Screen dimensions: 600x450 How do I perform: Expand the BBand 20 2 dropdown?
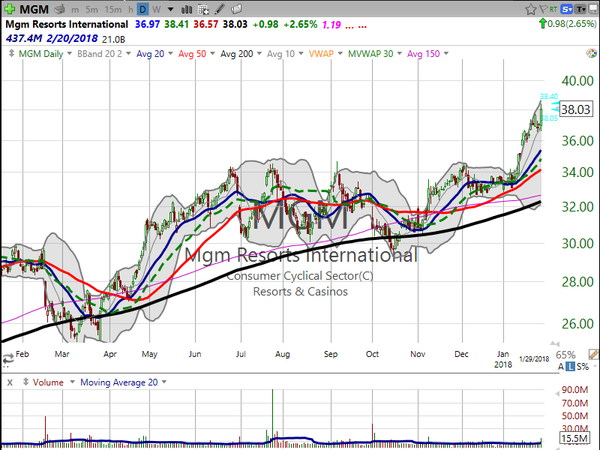click(129, 54)
